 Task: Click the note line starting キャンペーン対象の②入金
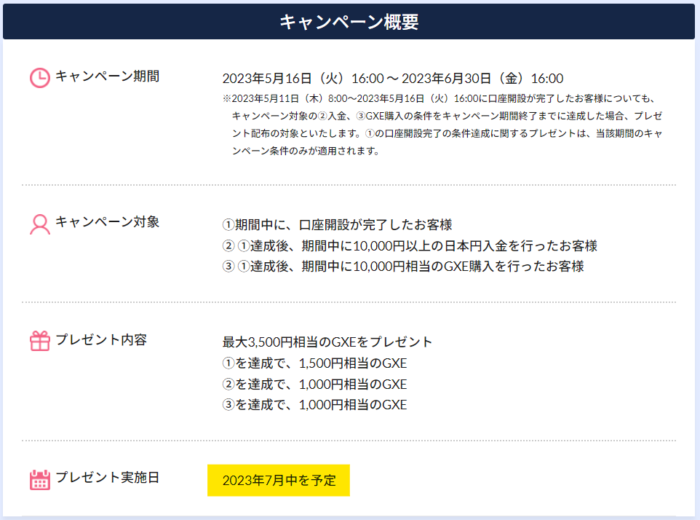[x=447, y=116]
